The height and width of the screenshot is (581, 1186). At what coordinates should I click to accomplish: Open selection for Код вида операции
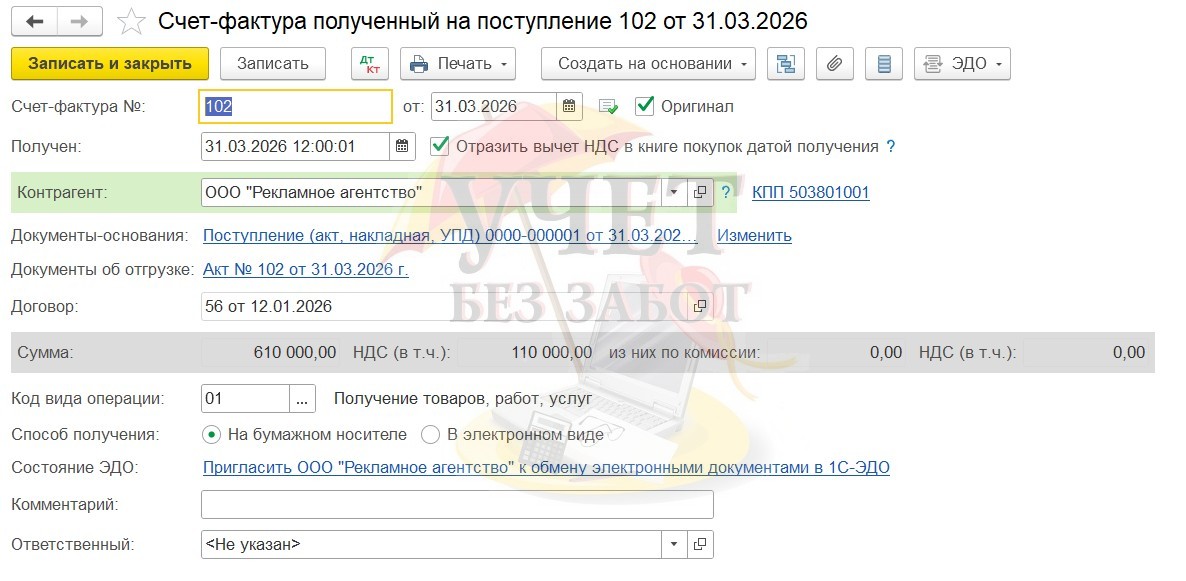click(x=303, y=399)
